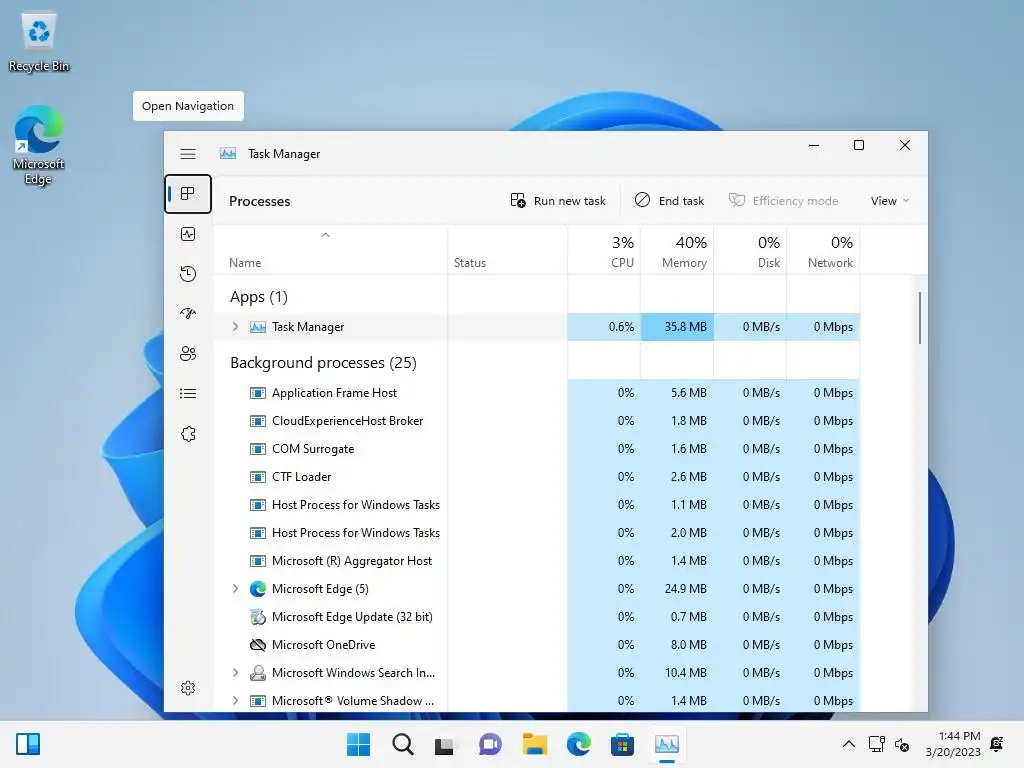The height and width of the screenshot is (768, 1024).
Task: Open Task View on the taskbar
Action: tap(445, 745)
